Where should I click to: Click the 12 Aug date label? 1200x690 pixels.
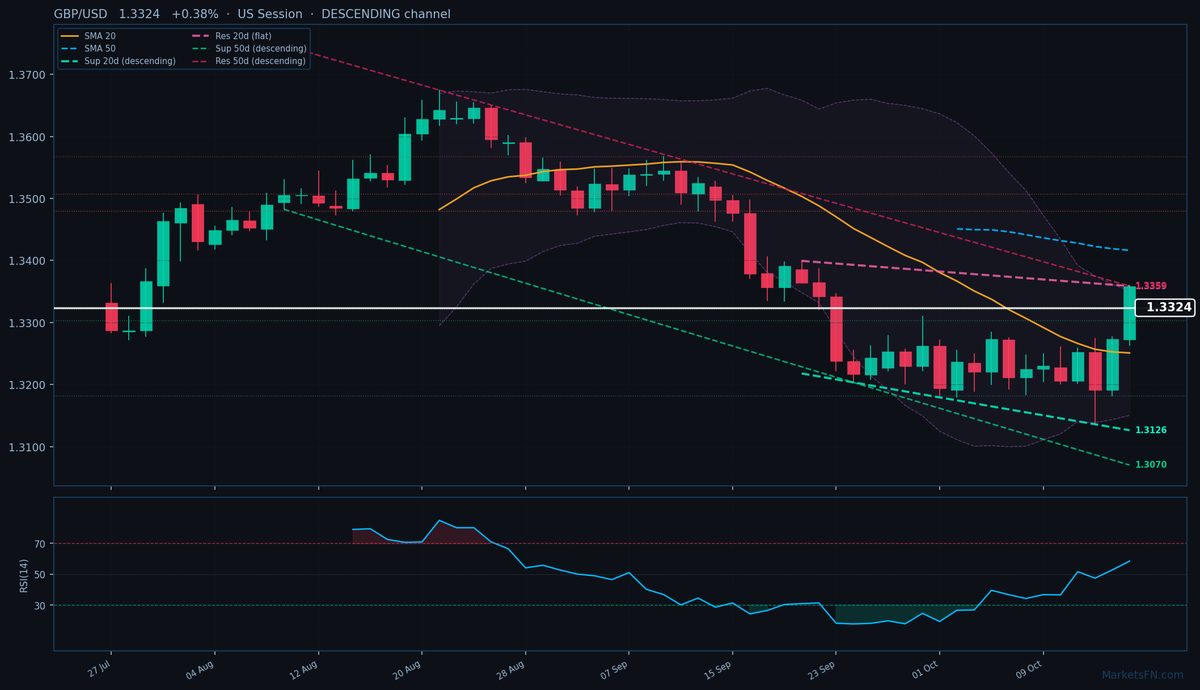point(305,668)
